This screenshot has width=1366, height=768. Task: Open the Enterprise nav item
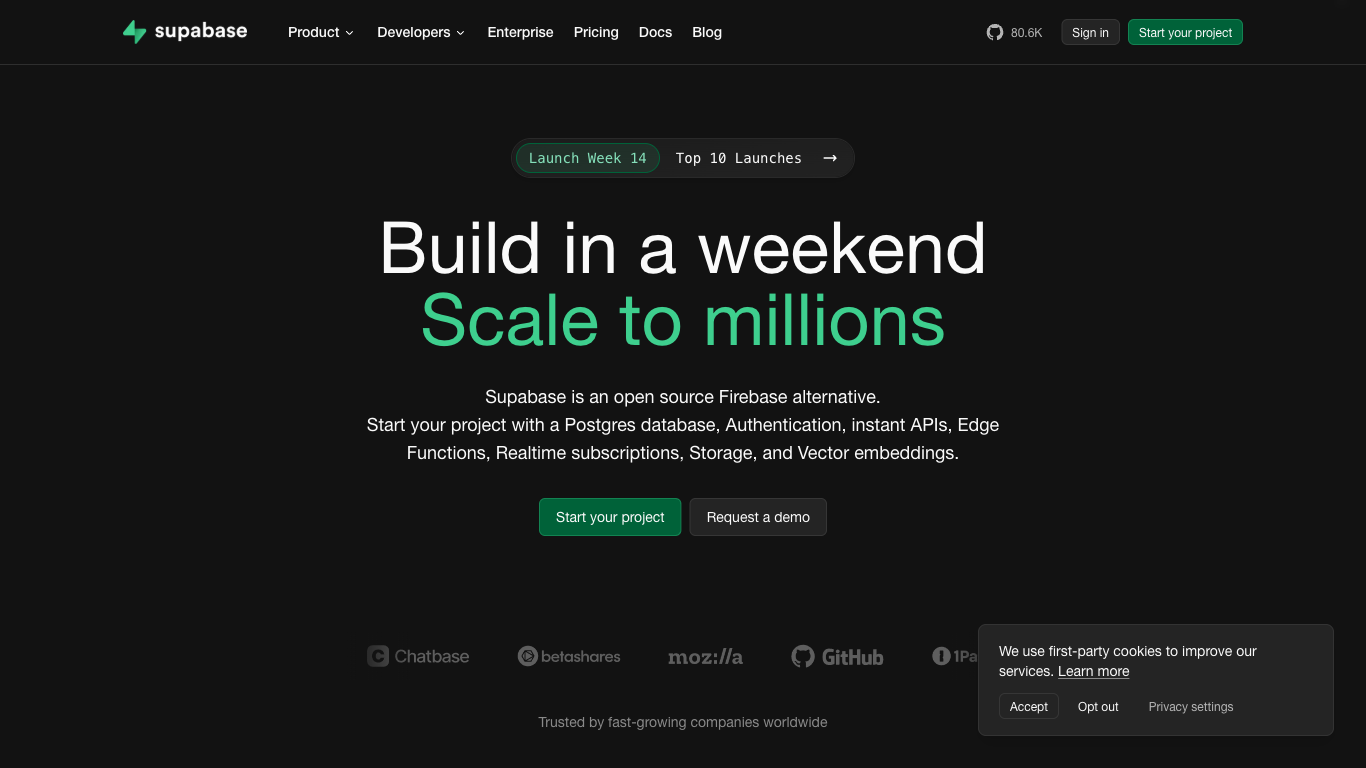point(520,32)
